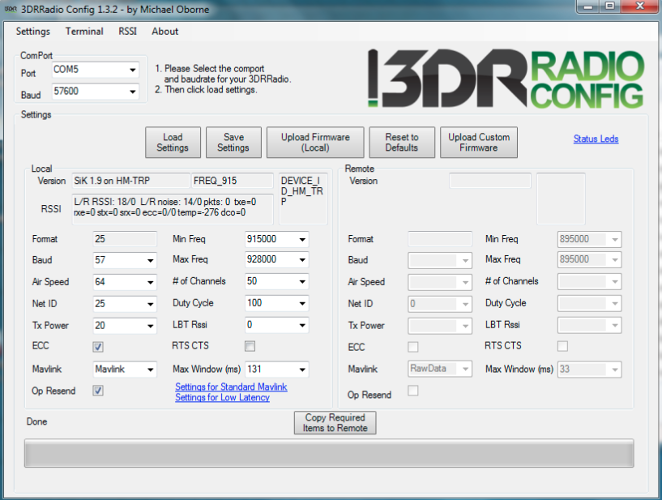
Task: Click the FREQ_915 field
Action: pyautogui.click(x=232, y=181)
